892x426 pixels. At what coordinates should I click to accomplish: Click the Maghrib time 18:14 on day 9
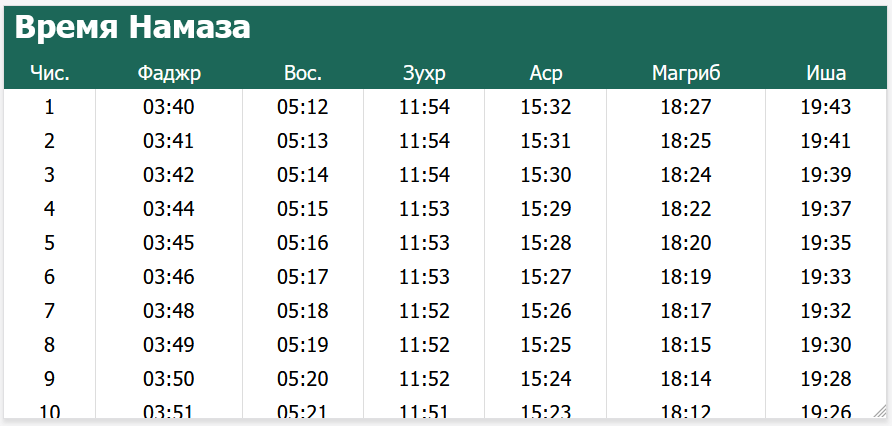pos(686,379)
